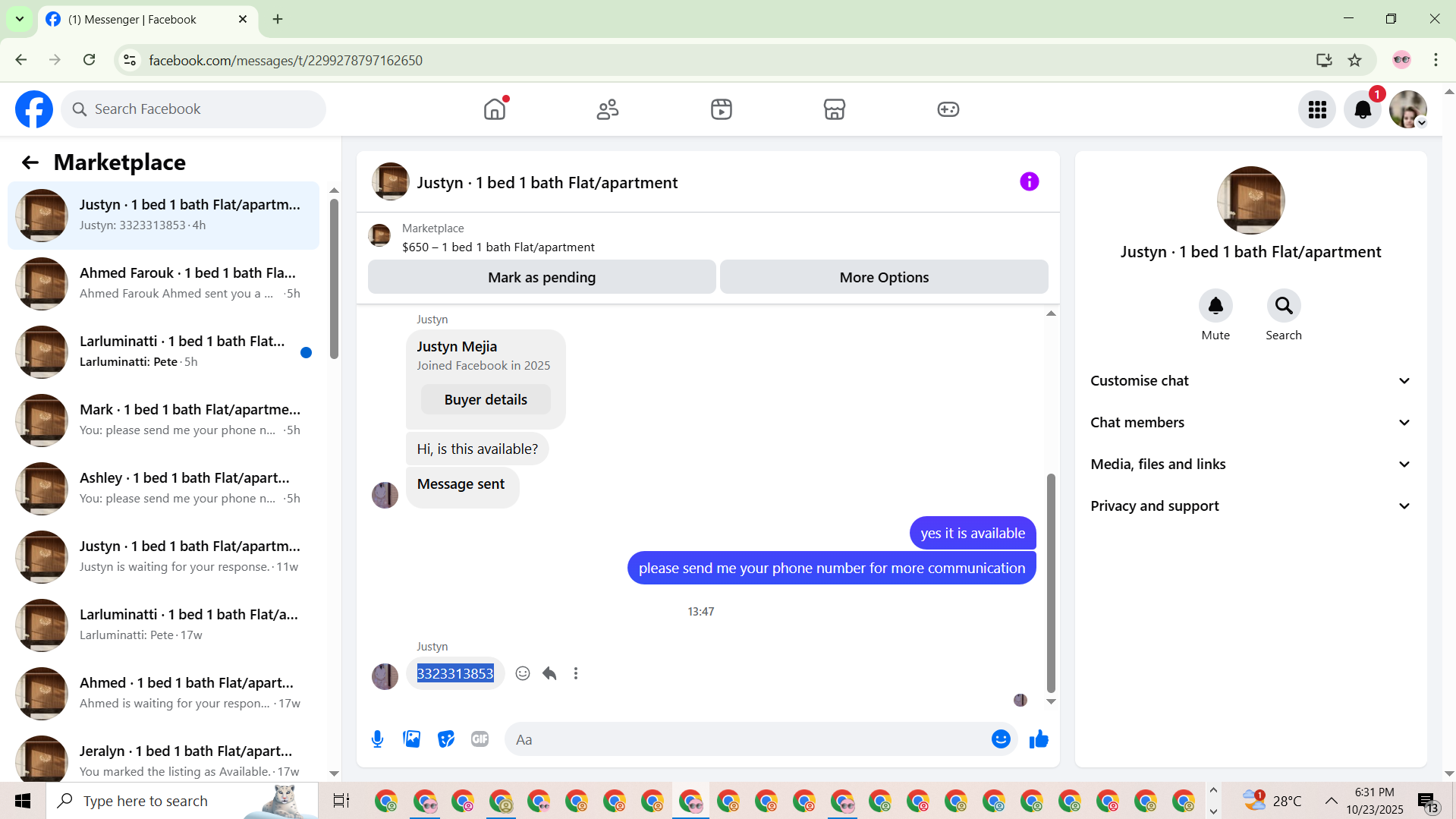Choose a sticker icon in composer
The height and width of the screenshot is (819, 1456).
pyautogui.click(x=446, y=739)
